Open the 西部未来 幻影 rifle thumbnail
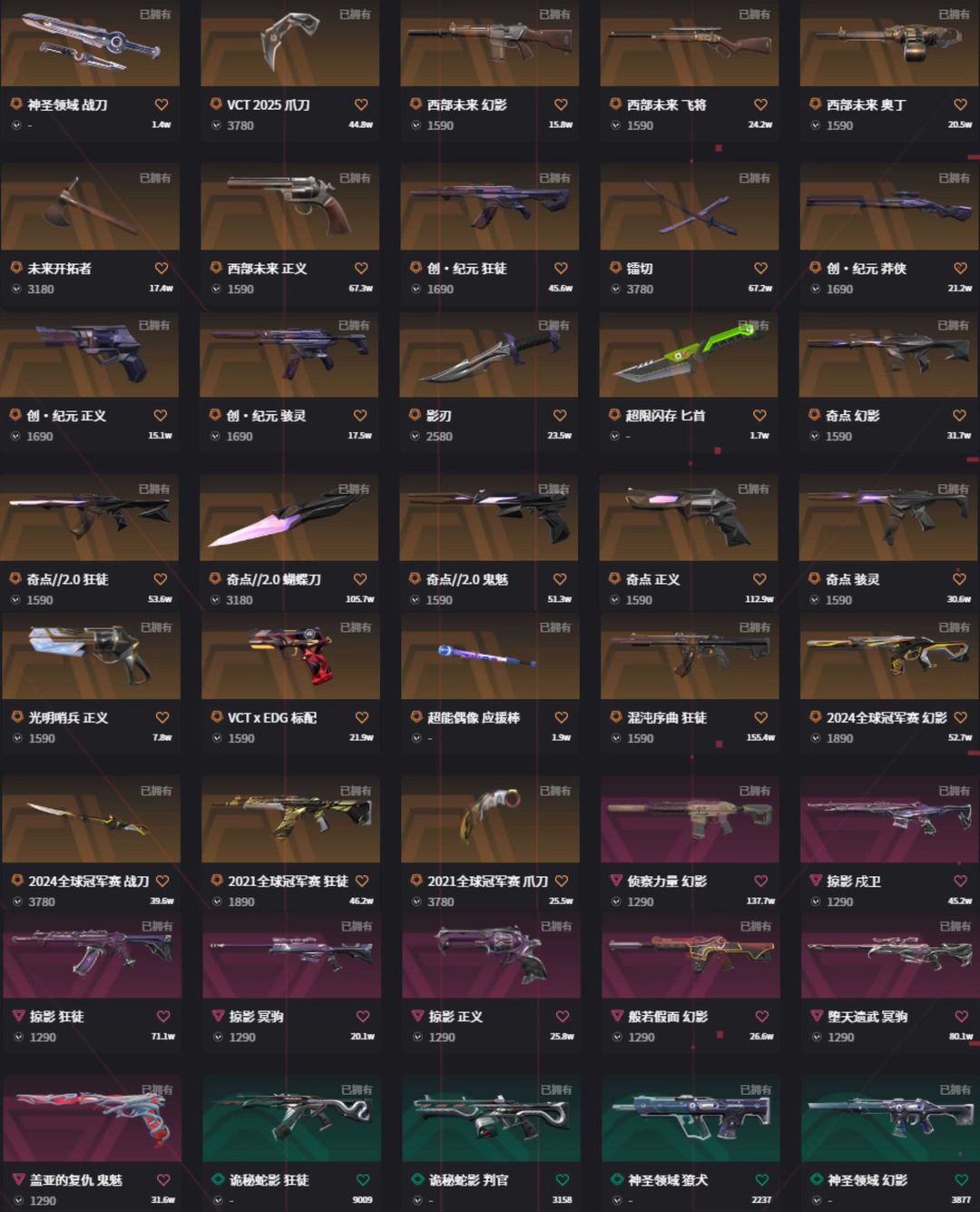Viewport: 980px width, 1212px height. point(490,43)
